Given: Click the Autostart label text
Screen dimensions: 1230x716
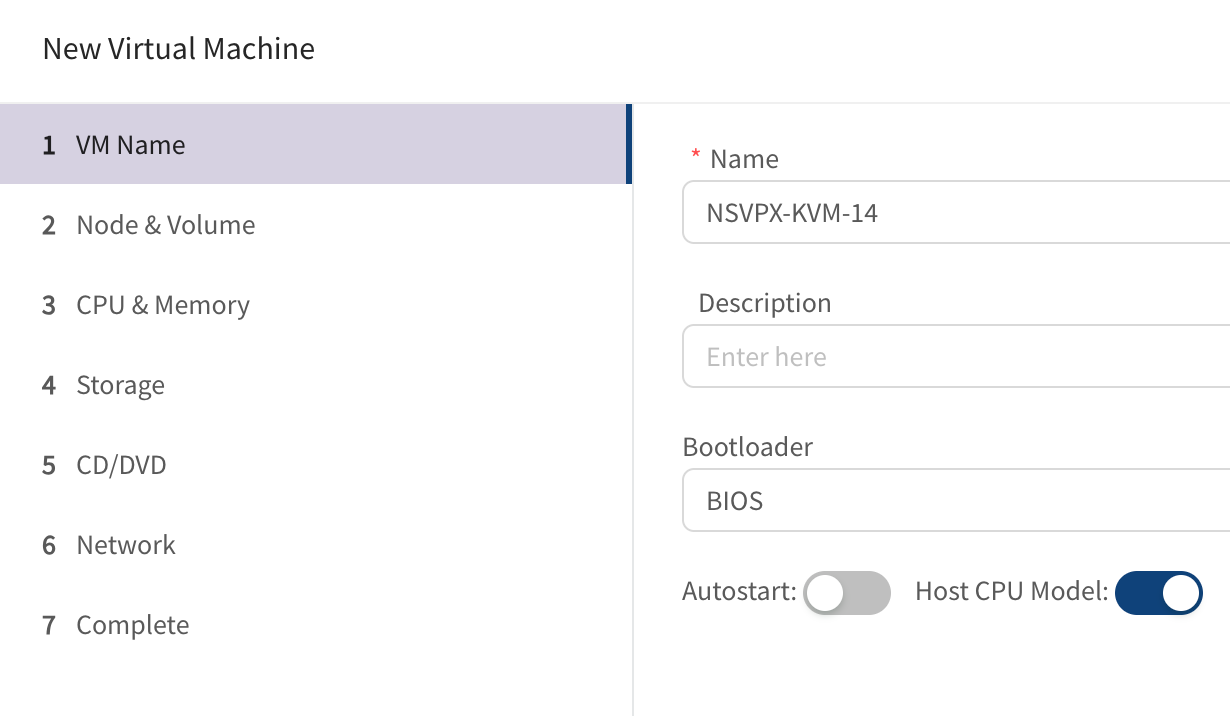Looking at the screenshot, I should coord(739,592).
